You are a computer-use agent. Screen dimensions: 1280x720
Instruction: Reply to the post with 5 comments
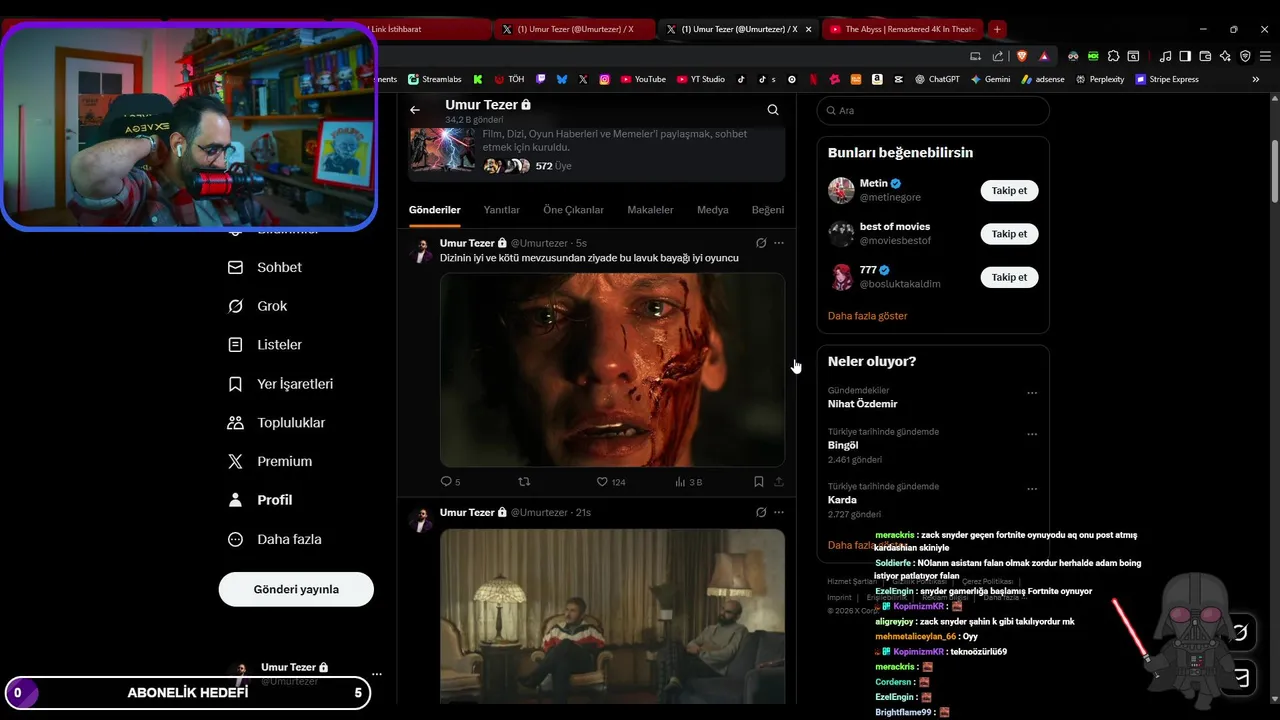pyautogui.click(x=450, y=482)
